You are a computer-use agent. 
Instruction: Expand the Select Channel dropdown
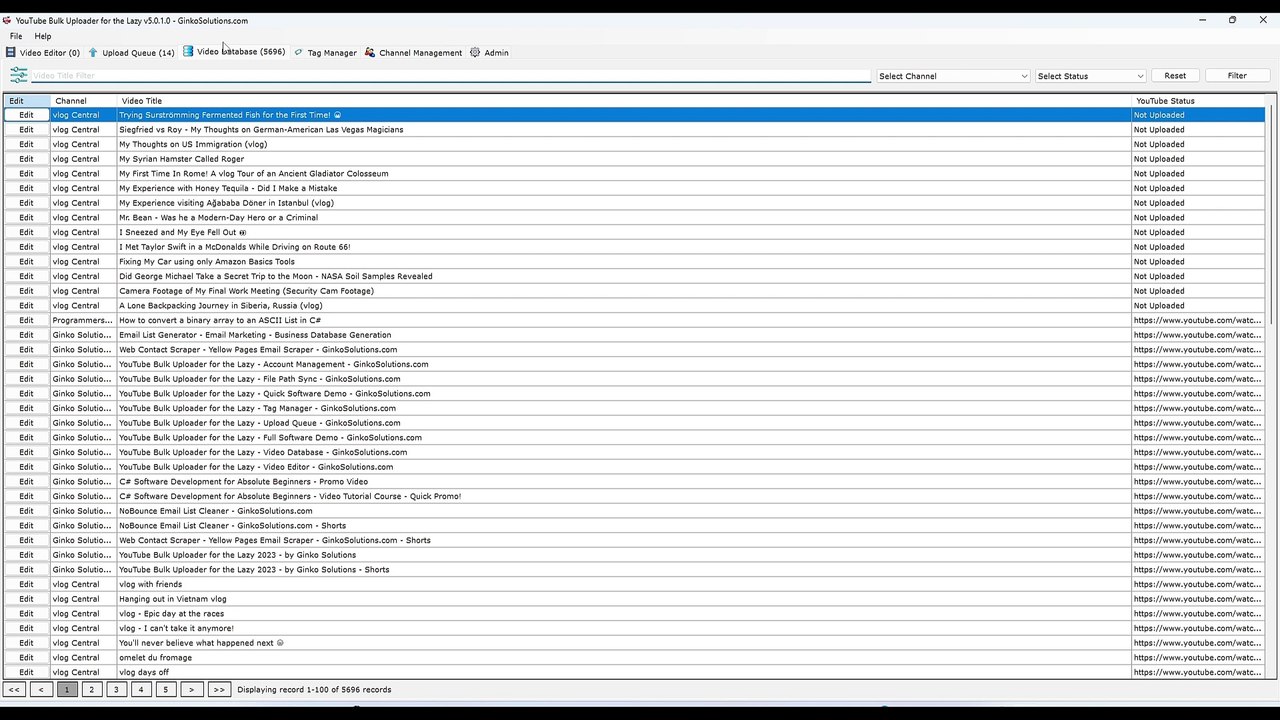tap(953, 76)
